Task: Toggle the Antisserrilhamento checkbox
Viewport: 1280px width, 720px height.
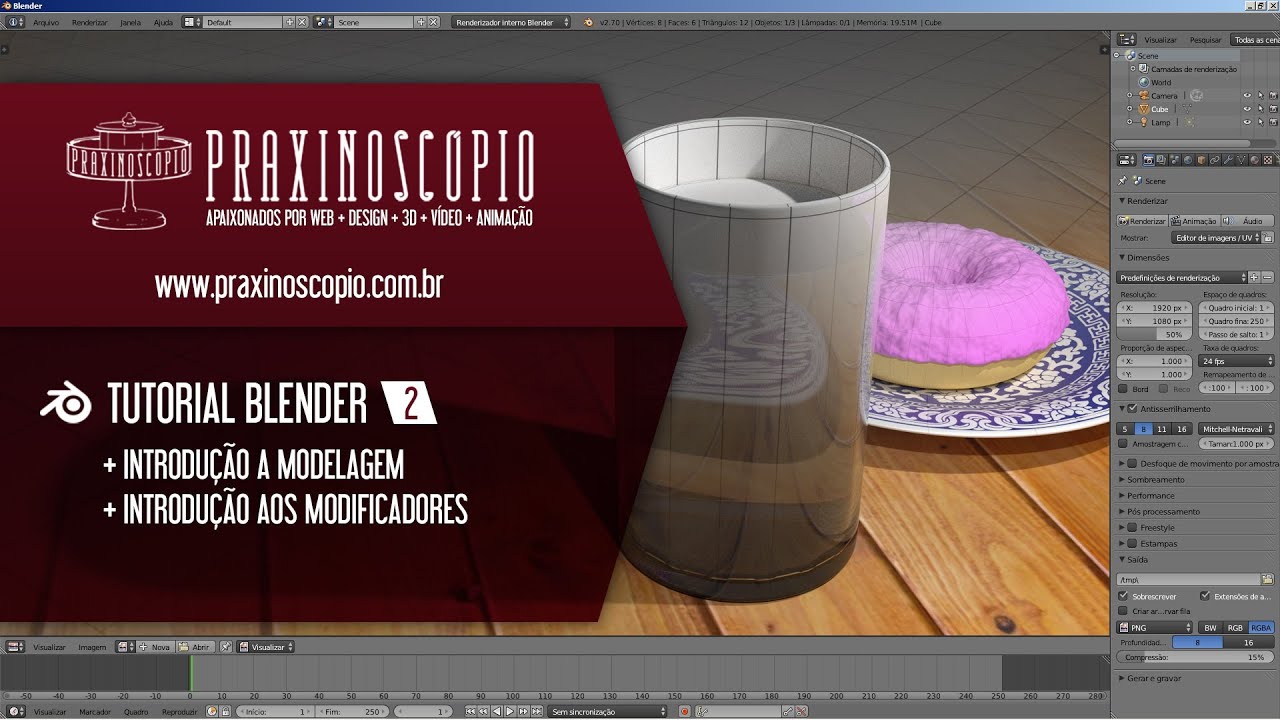Action: [x=1132, y=409]
